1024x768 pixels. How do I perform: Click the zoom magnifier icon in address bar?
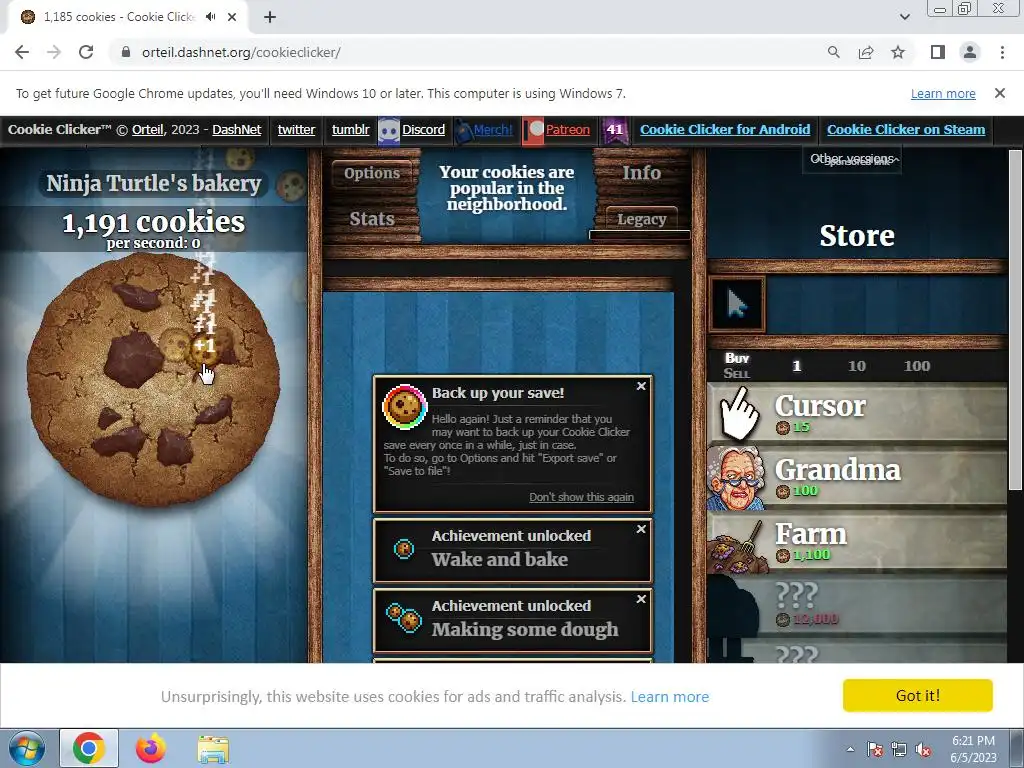pyautogui.click(x=833, y=52)
